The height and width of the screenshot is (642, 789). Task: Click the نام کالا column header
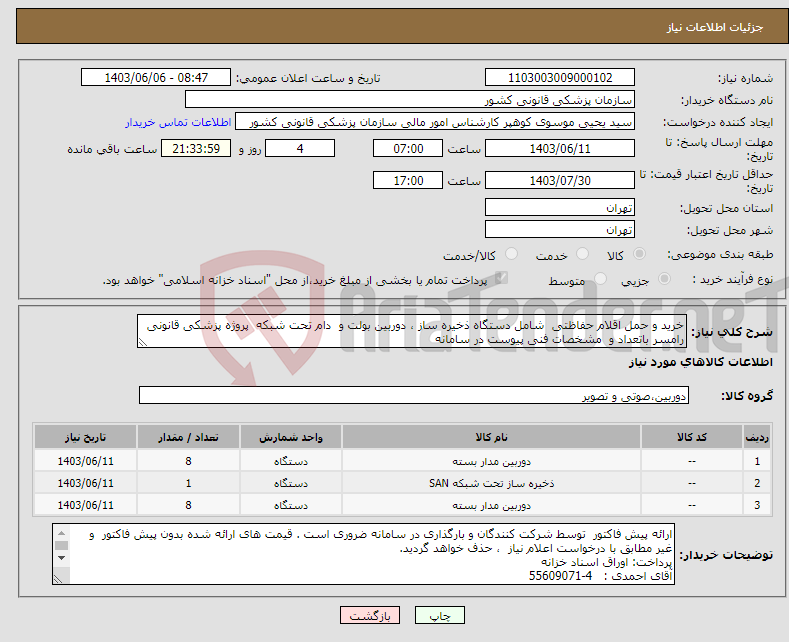pos(491,437)
